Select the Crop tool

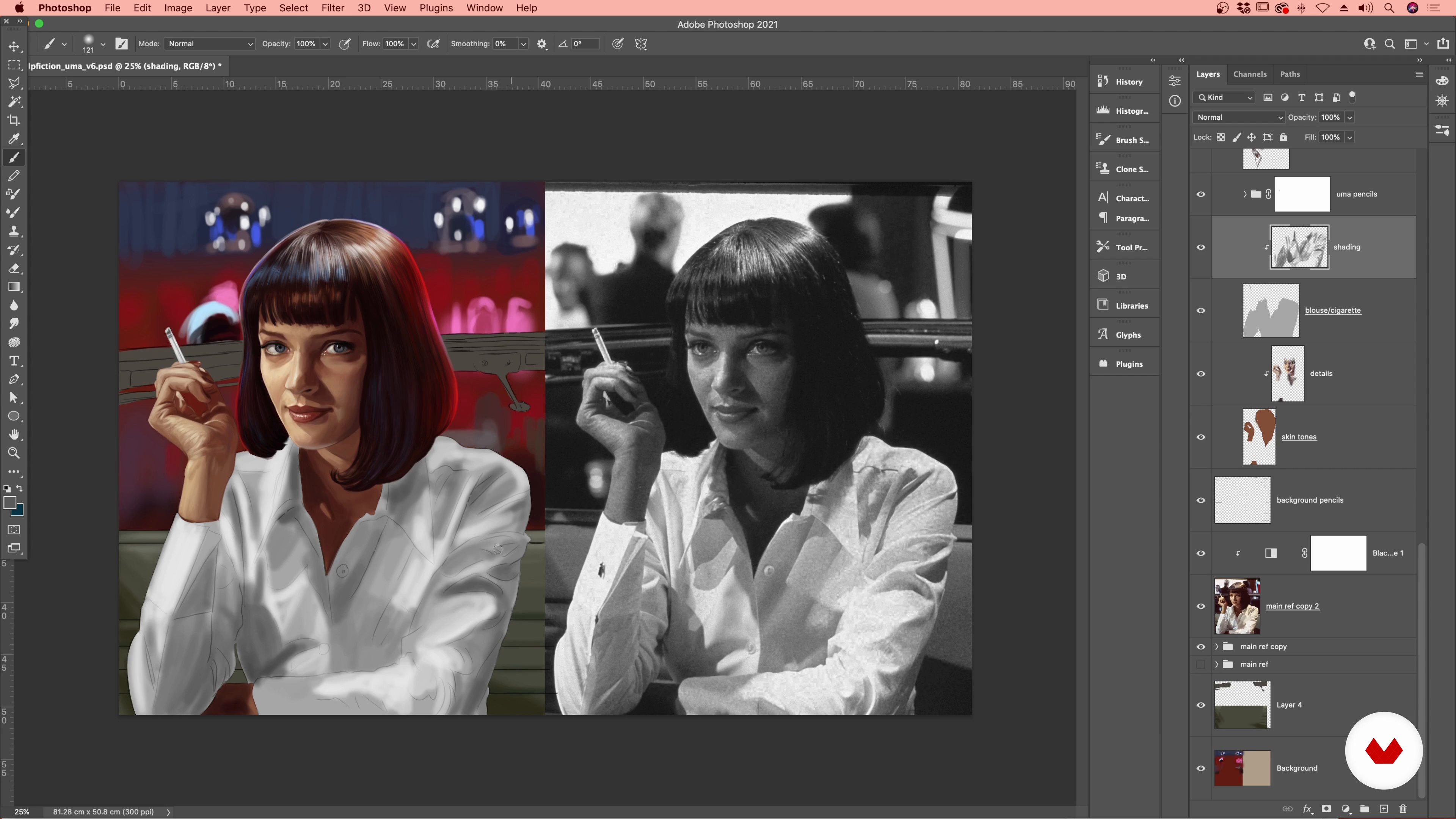click(x=14, y=121)
